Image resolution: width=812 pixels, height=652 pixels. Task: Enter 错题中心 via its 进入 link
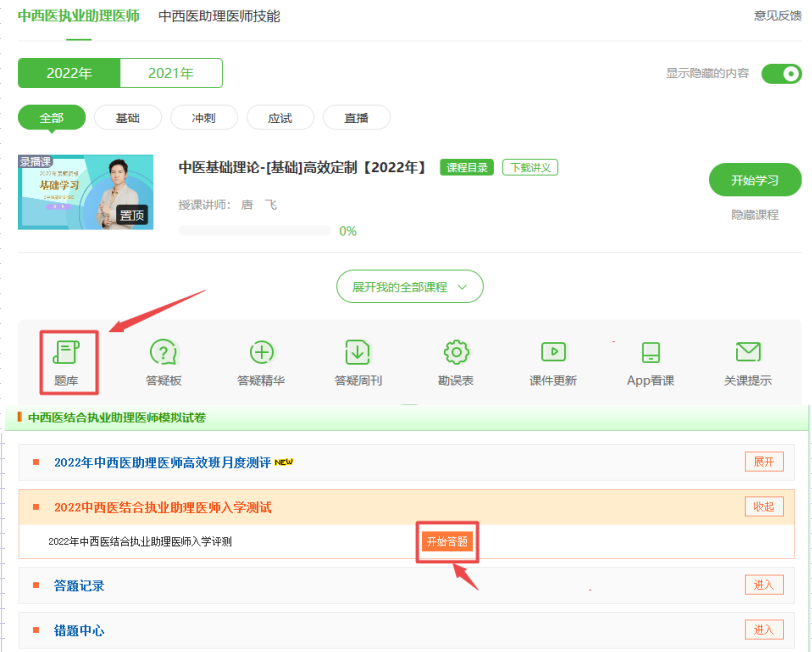coord(764,629)
